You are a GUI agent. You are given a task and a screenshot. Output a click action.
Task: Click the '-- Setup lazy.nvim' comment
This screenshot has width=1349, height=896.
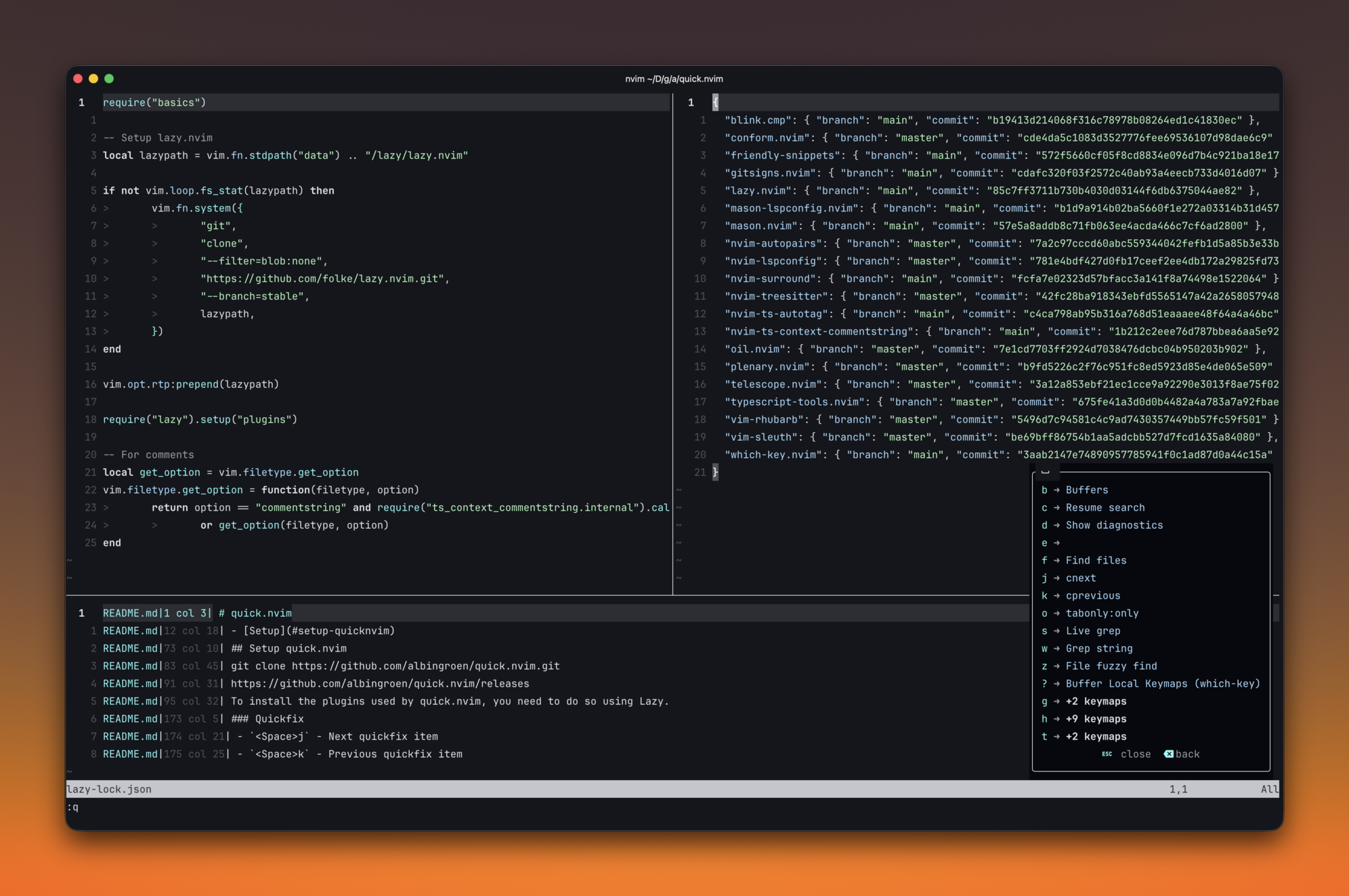pos(158,137)
